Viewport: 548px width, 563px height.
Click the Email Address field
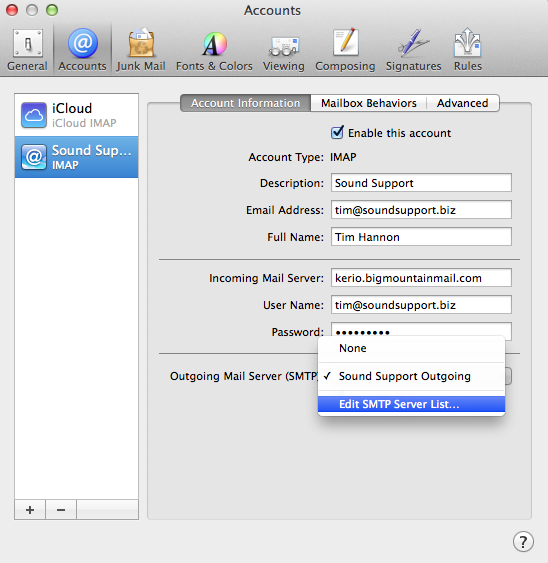pyautogui.click(x=421, y=210)
